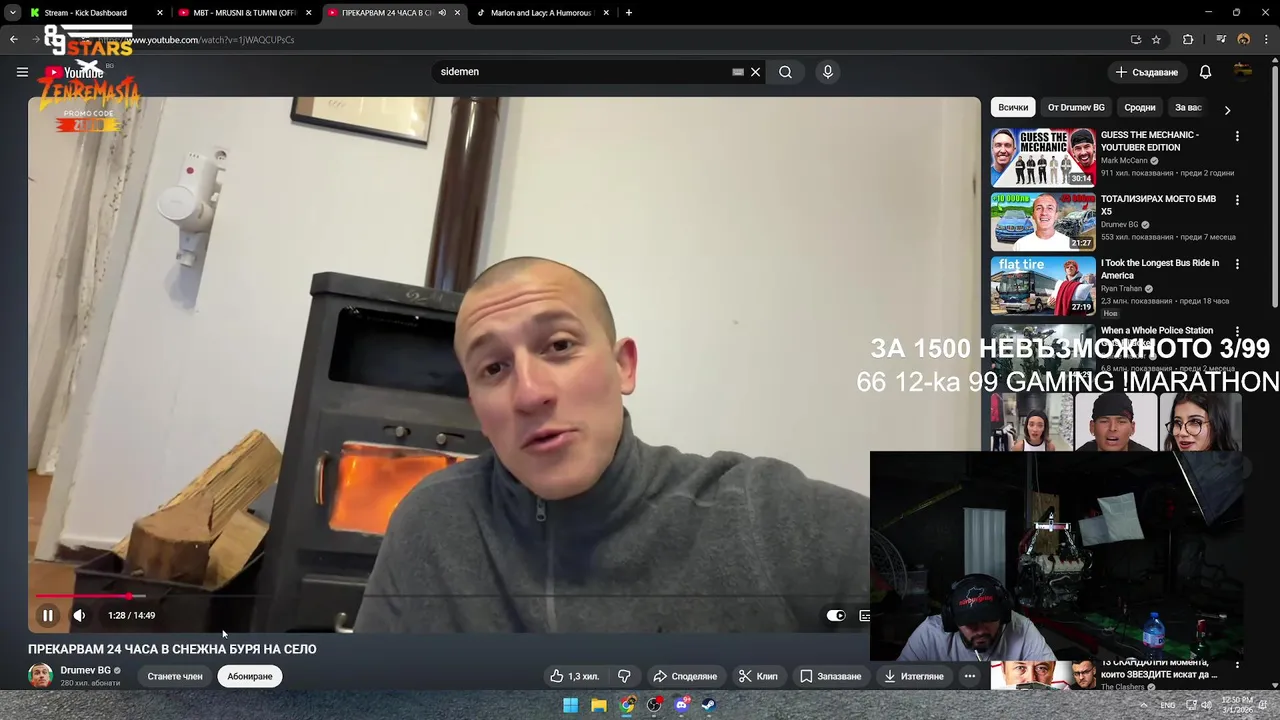Image resolution: width=1280 pixels, height=720 pixels.
Task: Click the search box containing 'sidemen'
Action: coord(582,72)
